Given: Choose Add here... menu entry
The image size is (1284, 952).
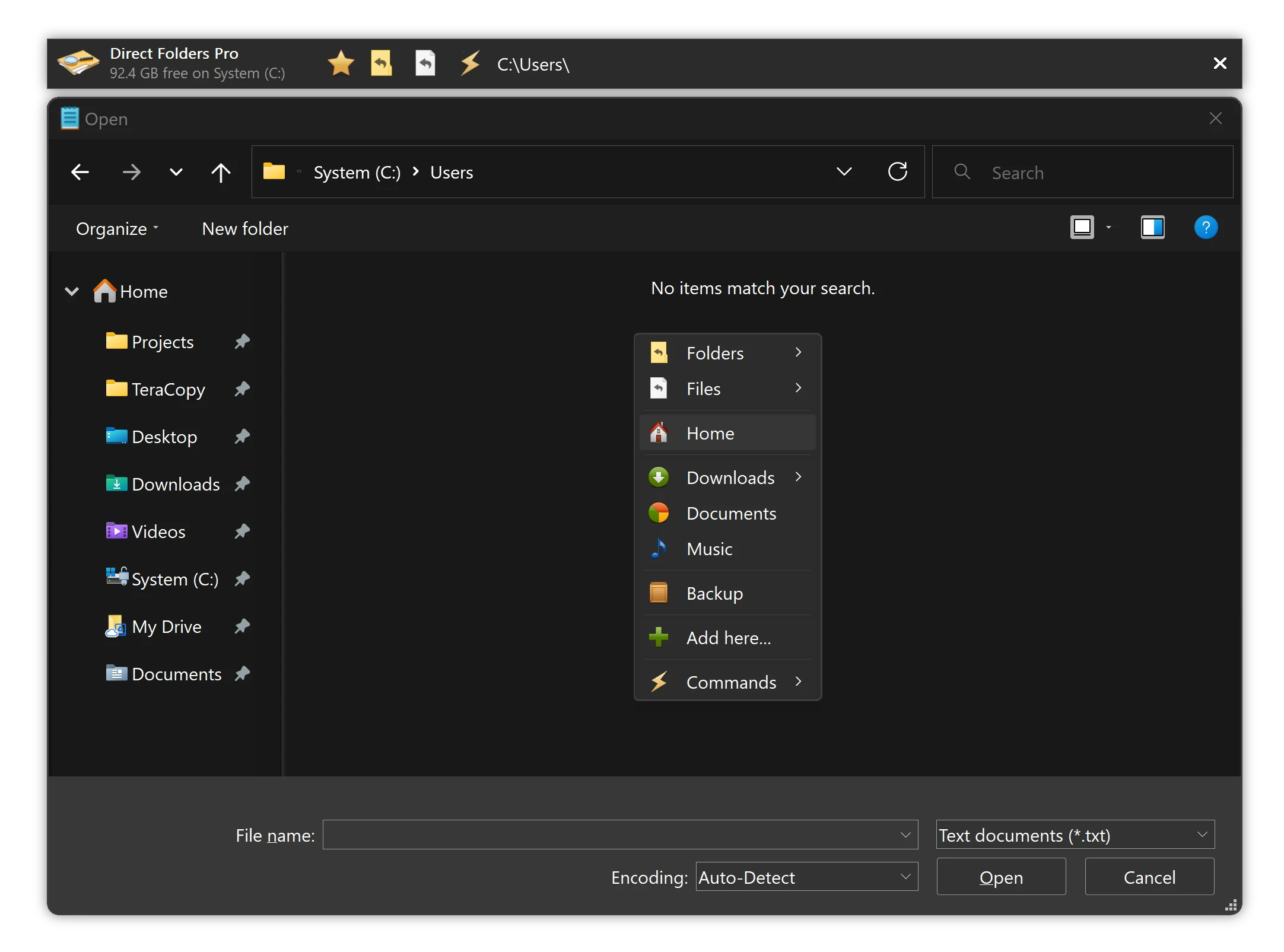Looking at the screenshot, I should (x=728, y=638).
